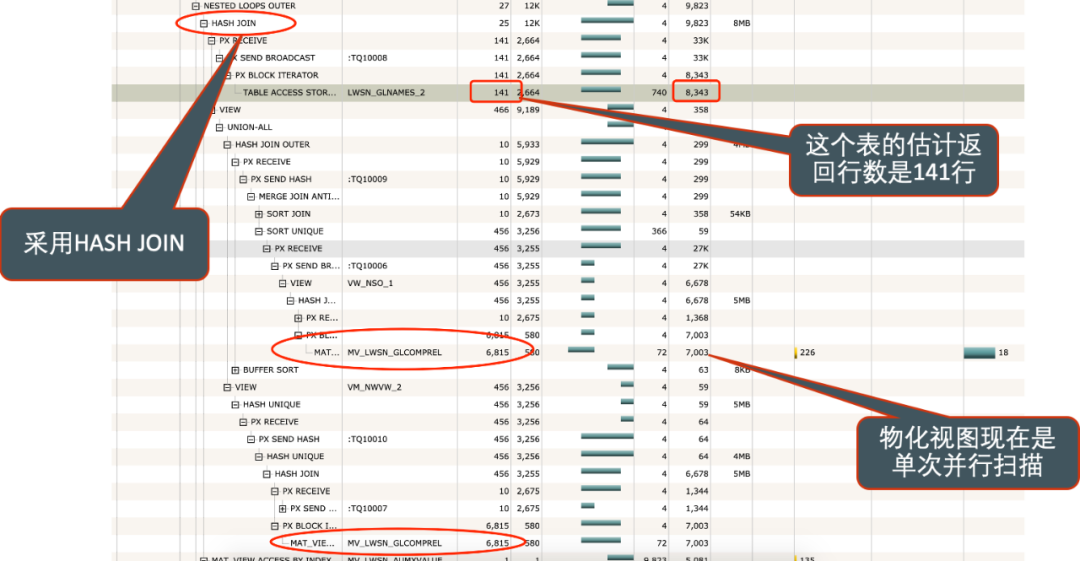
Task: Collapse PX SEND HASH :TQ10009 node
Action: [x=243, y=179]
